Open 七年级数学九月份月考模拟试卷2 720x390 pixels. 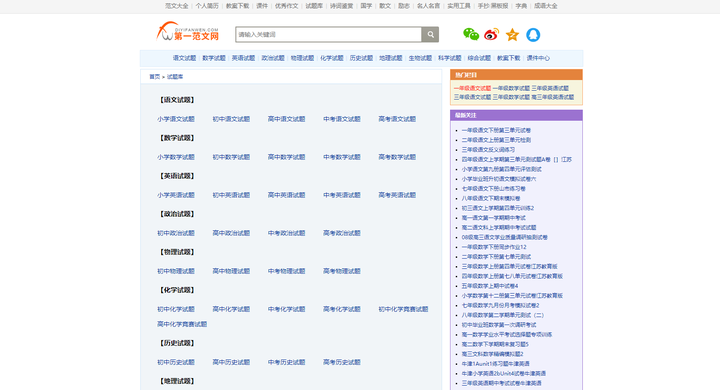[x=501, y=305]
